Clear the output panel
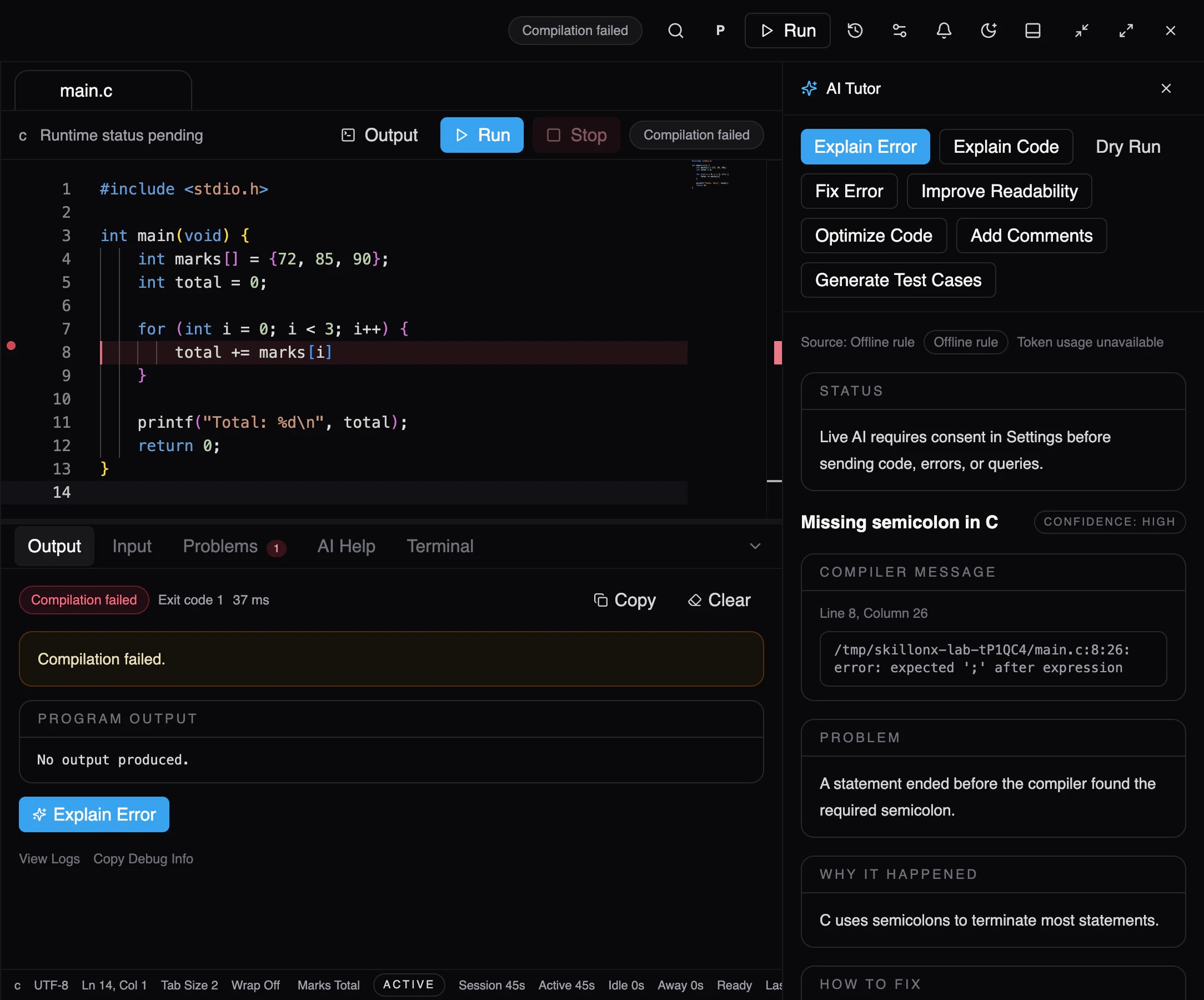 tap(719, 600)
